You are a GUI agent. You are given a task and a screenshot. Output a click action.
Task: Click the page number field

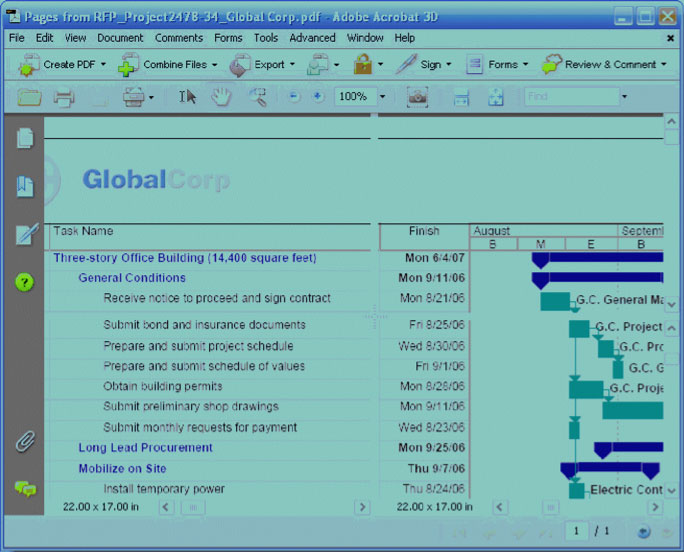(x=576, y=531)
